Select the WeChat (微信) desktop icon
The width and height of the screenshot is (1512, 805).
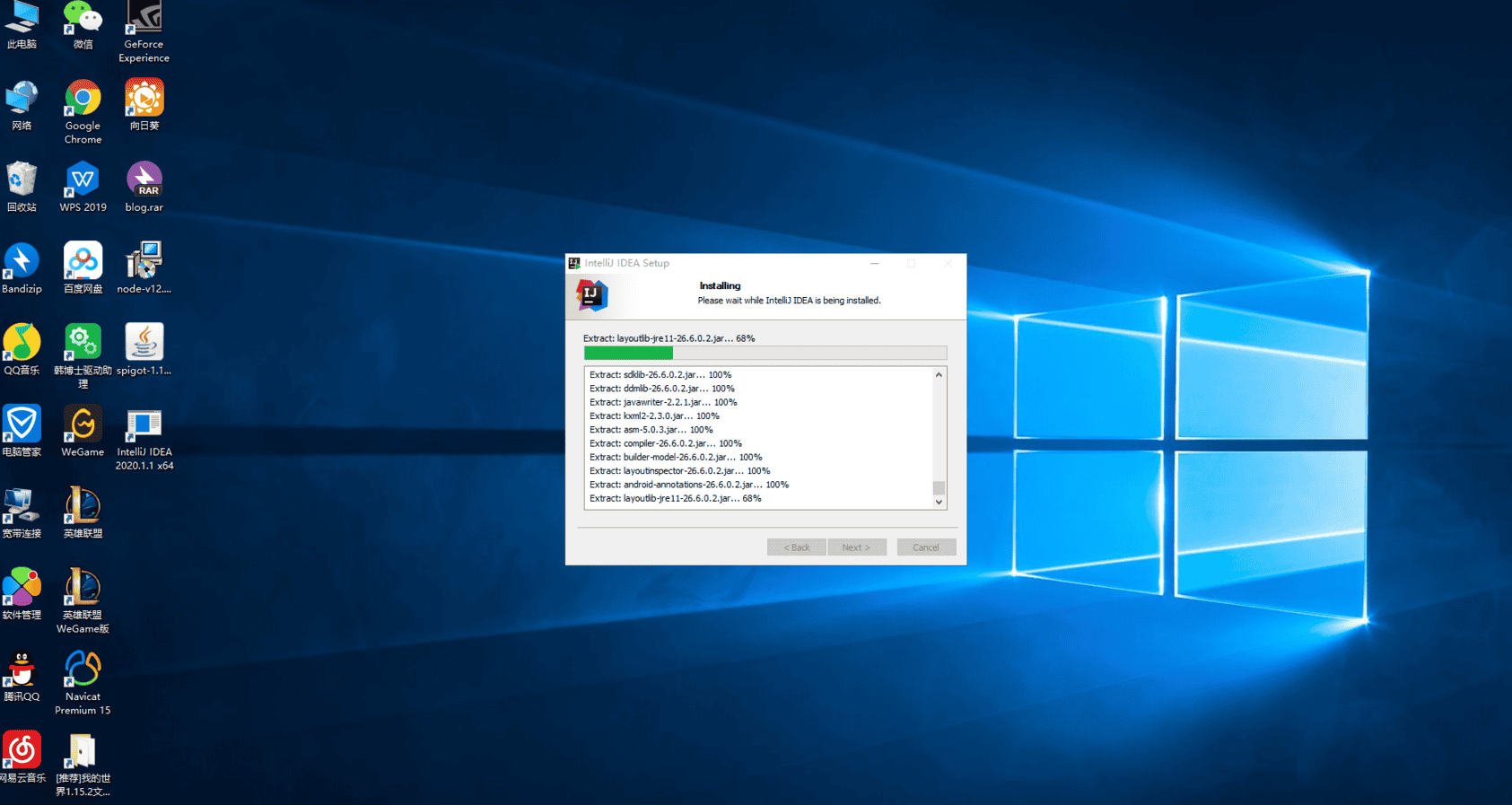pos(83,19)
